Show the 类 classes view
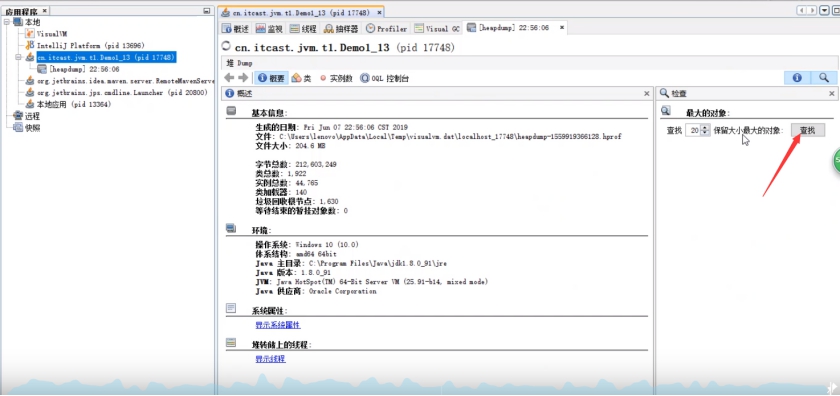Viewport: 840px width, 396px height. (301, 78)
